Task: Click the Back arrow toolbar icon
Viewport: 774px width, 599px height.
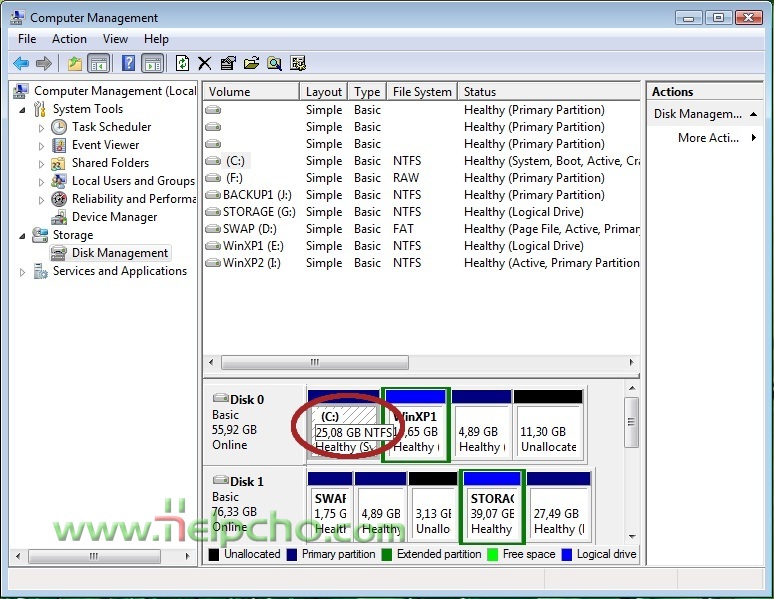Action: 20,63
